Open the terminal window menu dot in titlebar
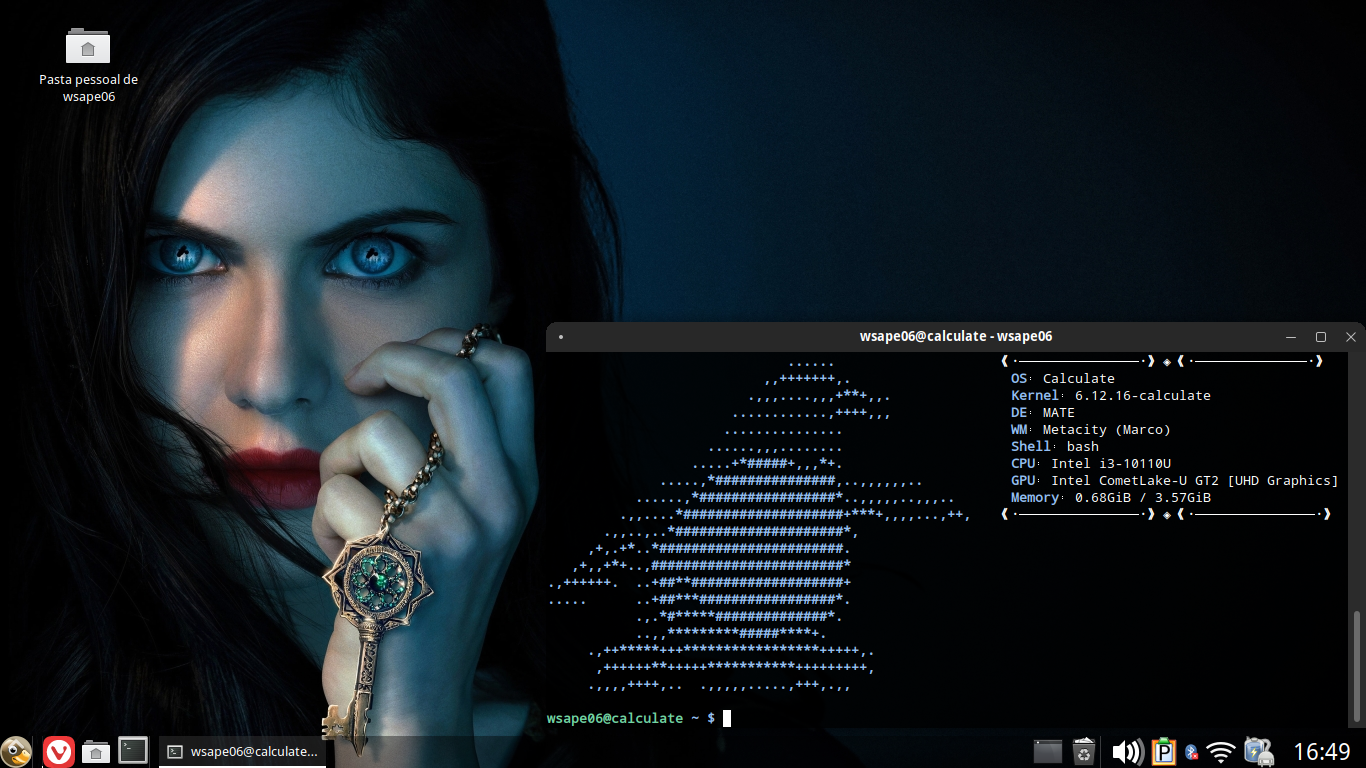The height and width of the screenshot is (768, 1366). tap(561, 337)
